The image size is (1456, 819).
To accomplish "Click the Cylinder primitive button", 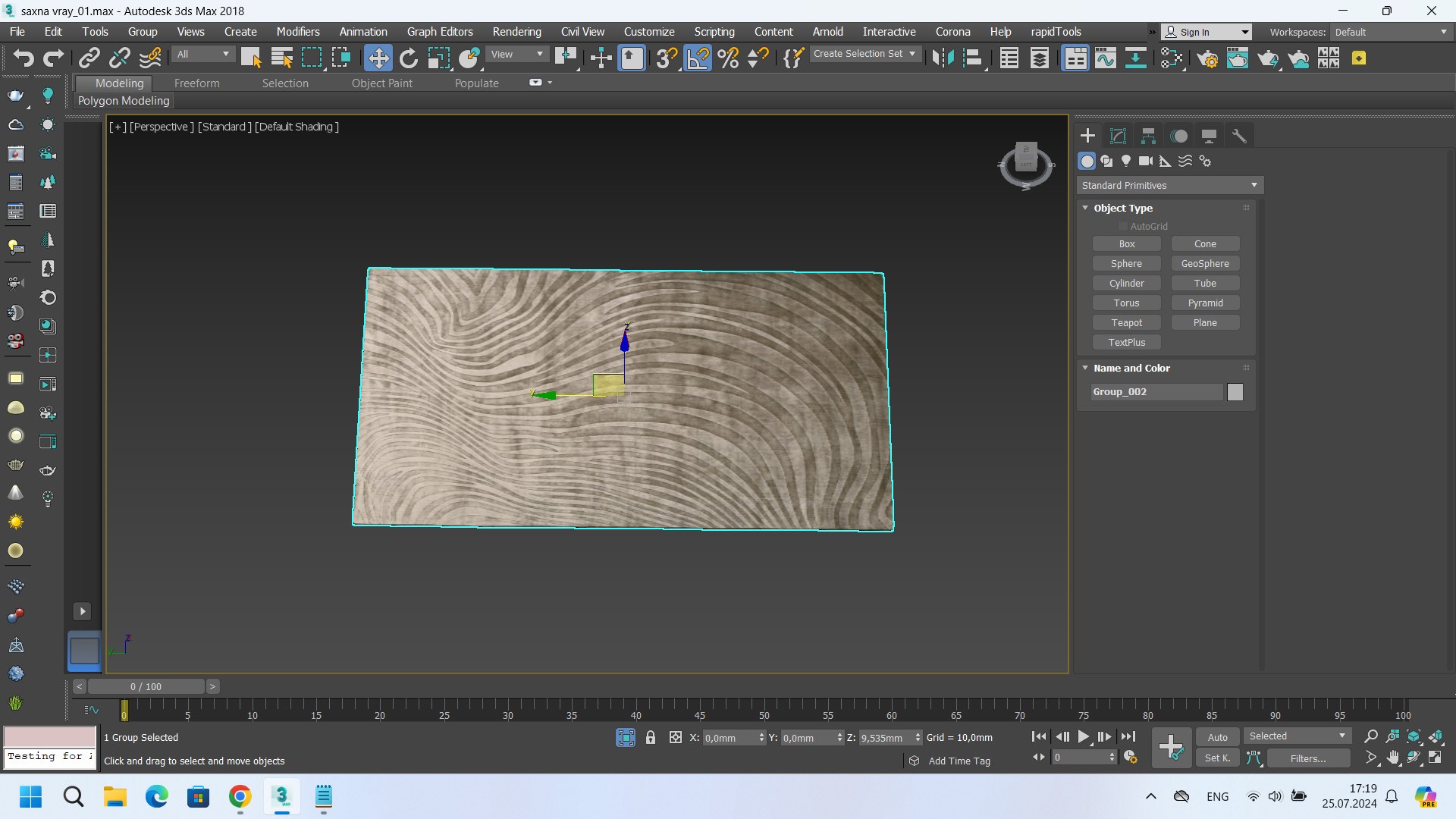I will [x=1126, y=283].
